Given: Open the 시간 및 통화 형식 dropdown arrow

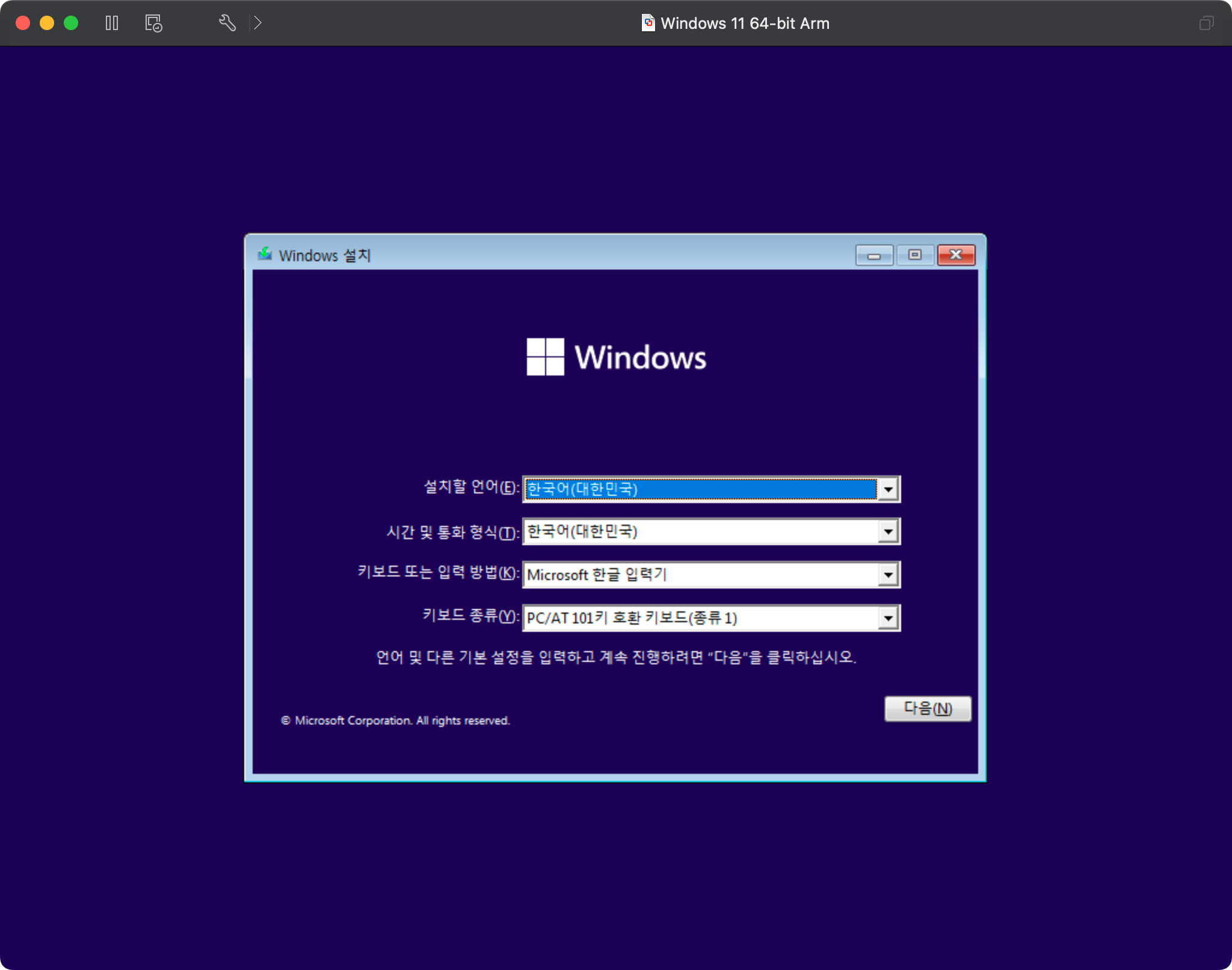Looking at the screenshot, I should point(888,532).
